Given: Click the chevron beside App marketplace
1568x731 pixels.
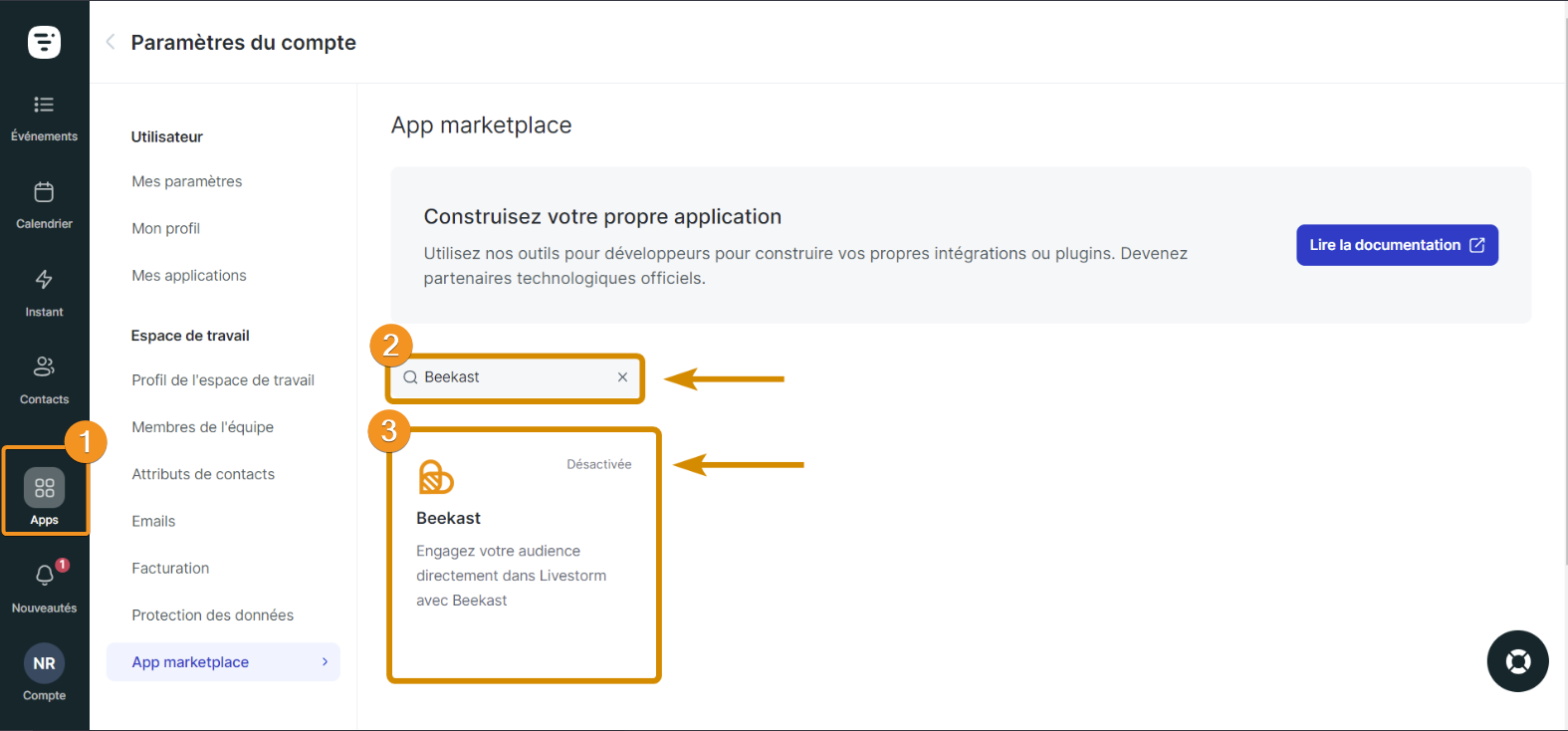Looking at the screenshot, I should tap(325, 662).
